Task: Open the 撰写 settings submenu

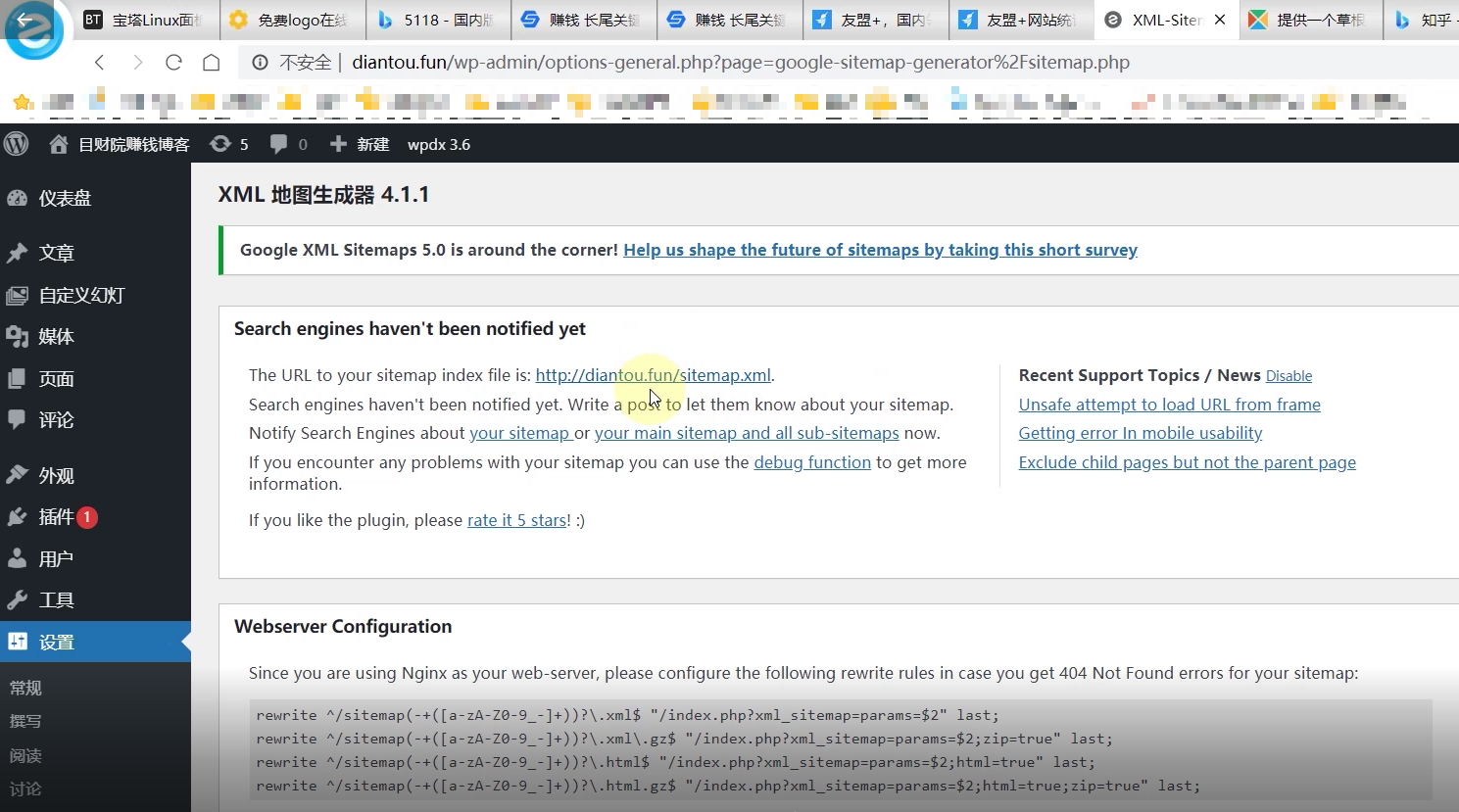Action: [x=26, y=721]
